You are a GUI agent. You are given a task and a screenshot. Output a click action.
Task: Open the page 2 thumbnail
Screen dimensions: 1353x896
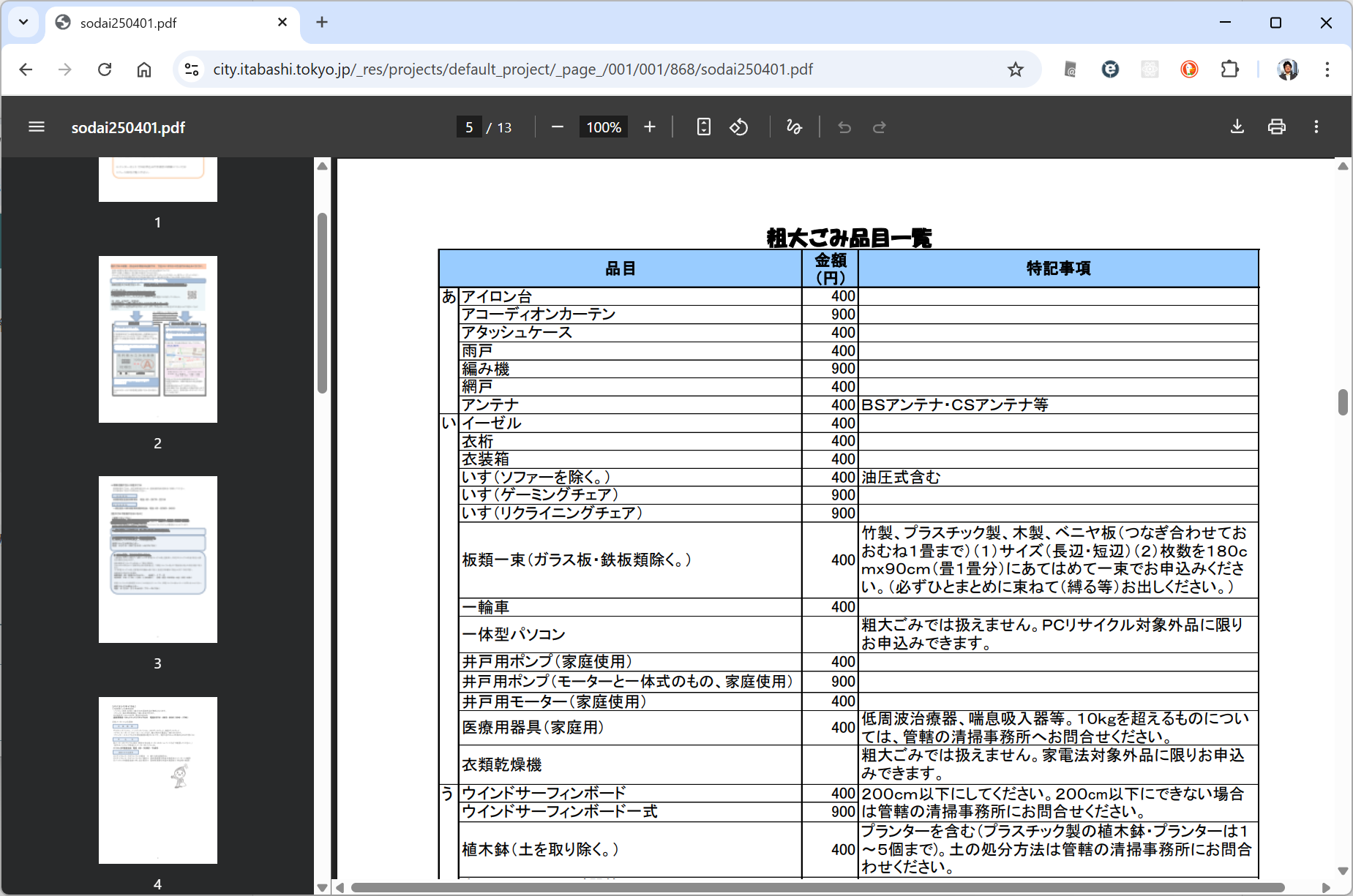pos(158,339)
